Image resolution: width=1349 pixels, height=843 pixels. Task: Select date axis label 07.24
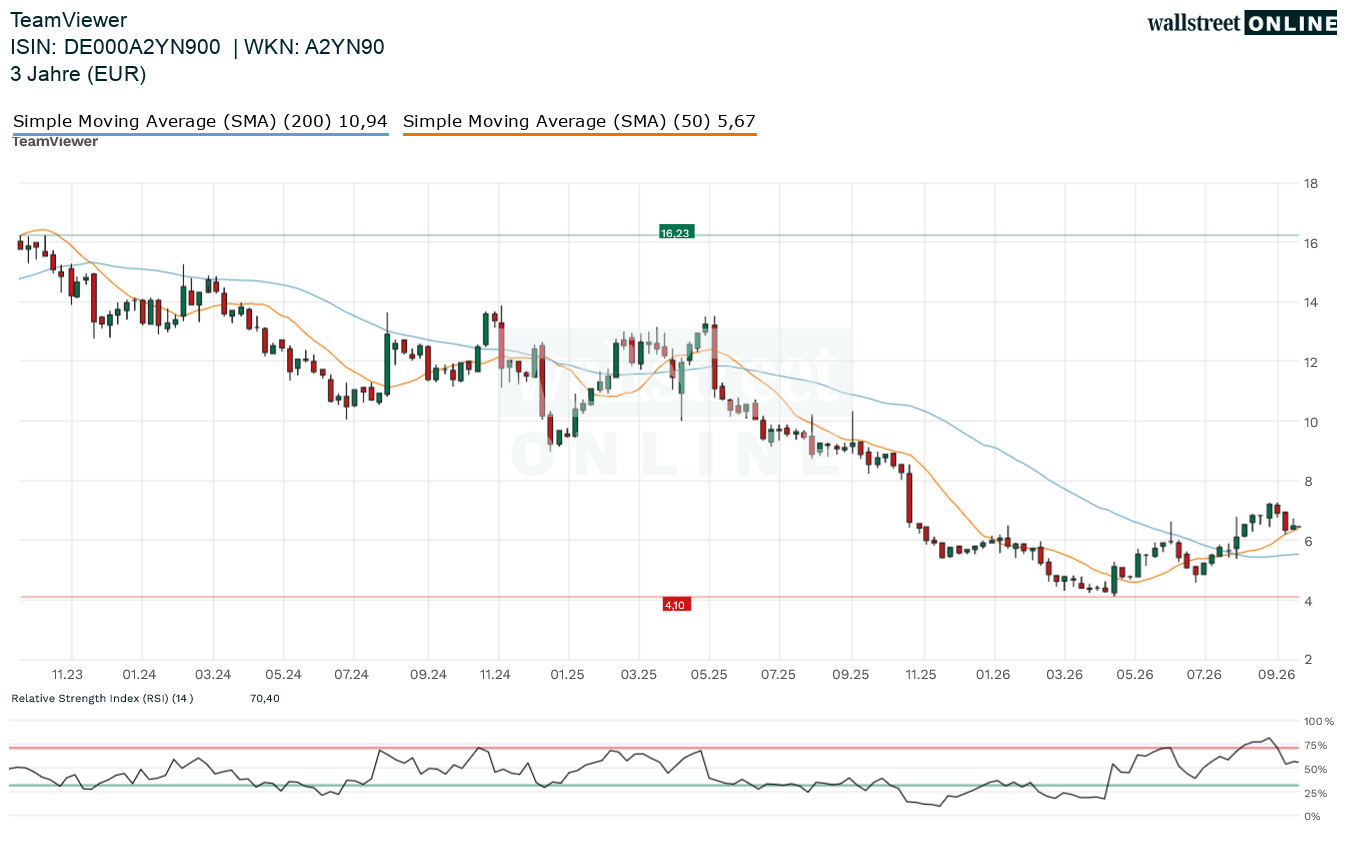tap(352, 675)
